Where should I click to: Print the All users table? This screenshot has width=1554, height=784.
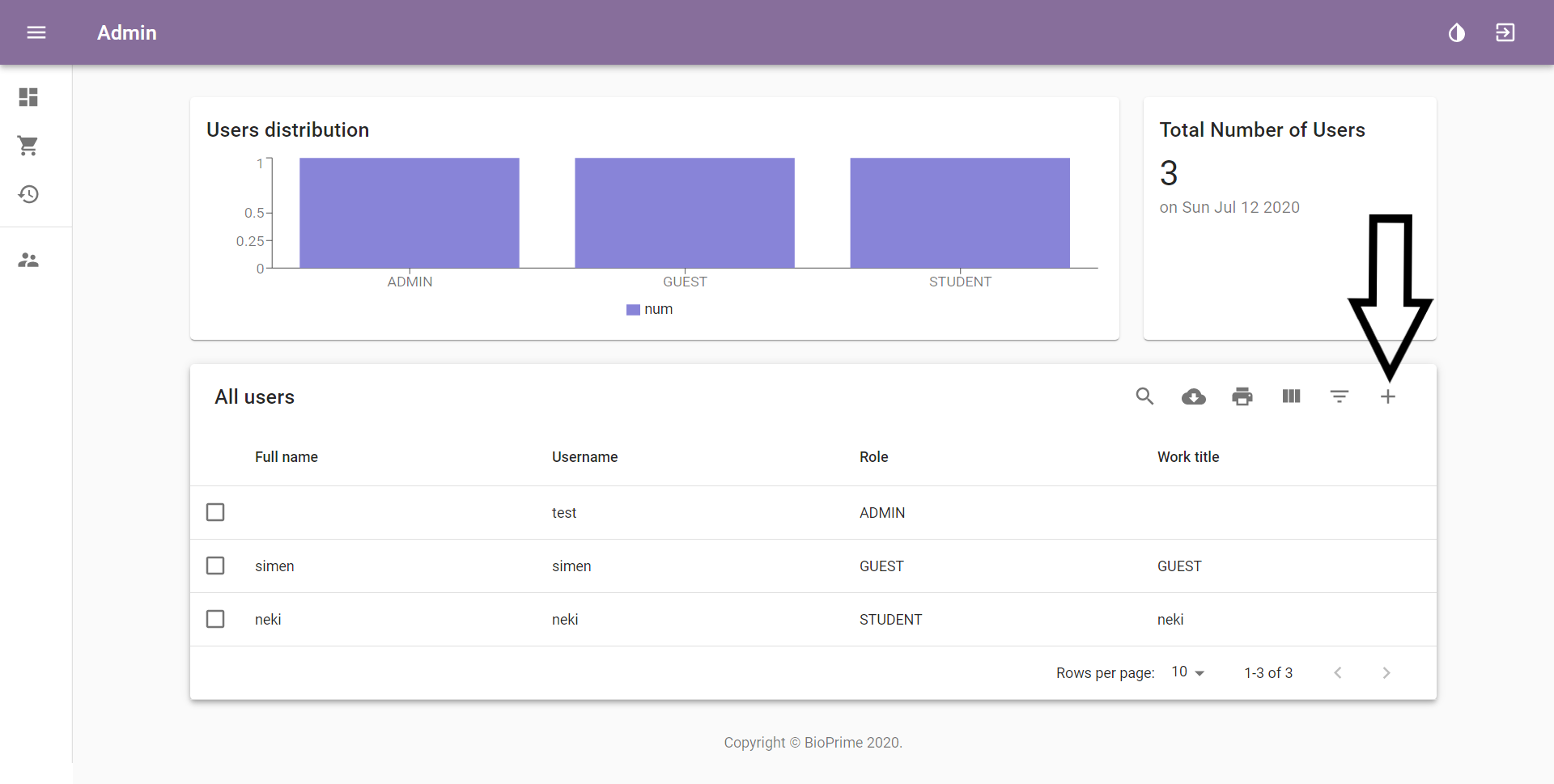click(1242, 396)
